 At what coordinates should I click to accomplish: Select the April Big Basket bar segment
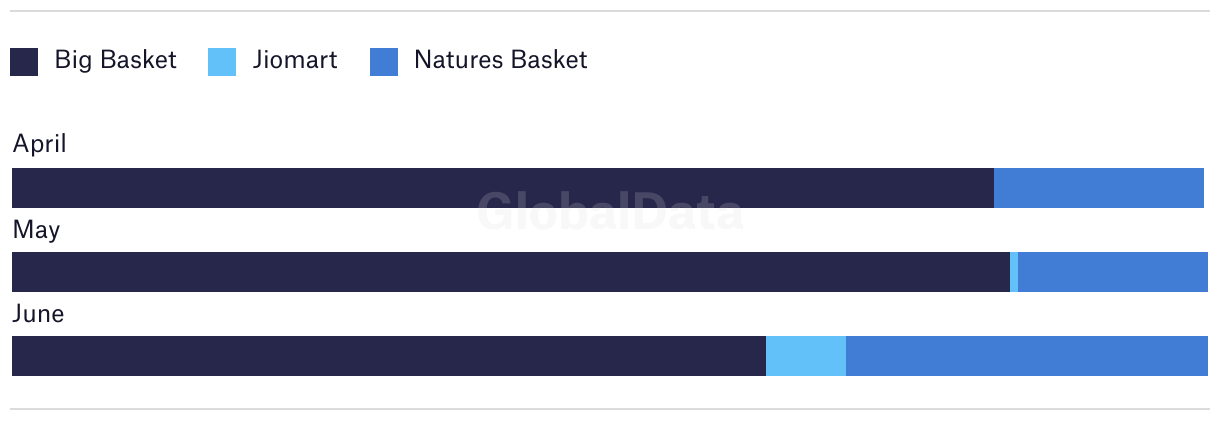point(503,188)
